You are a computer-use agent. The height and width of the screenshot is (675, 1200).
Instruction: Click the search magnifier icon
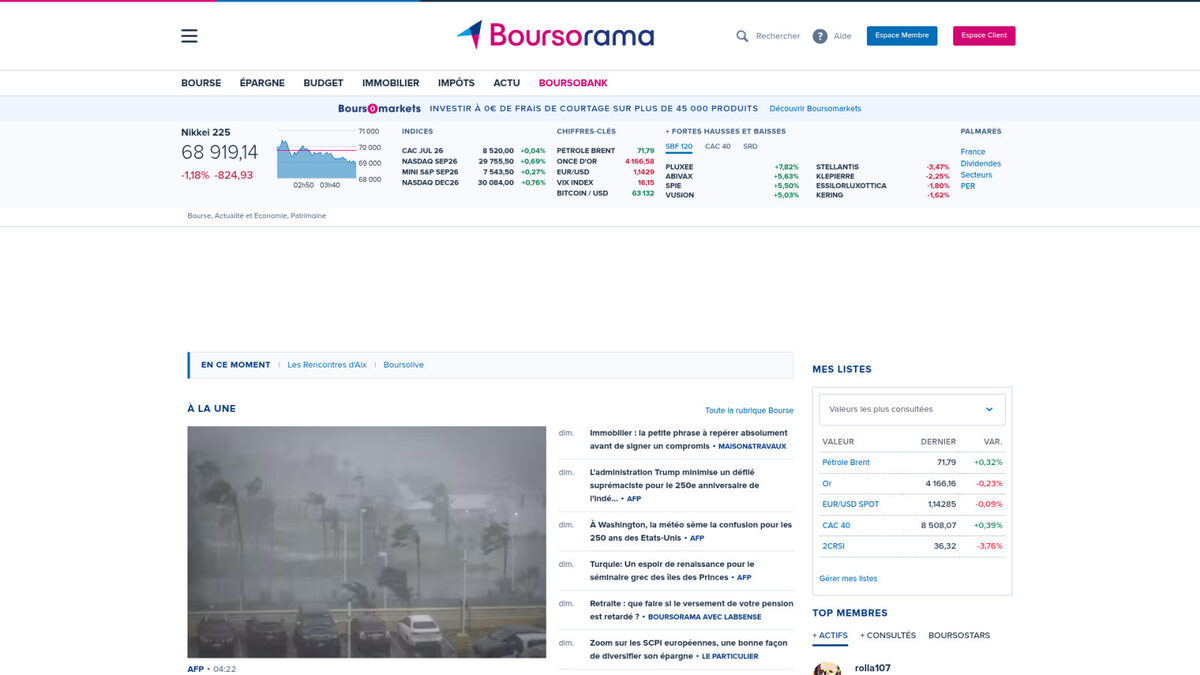point(742,36)
